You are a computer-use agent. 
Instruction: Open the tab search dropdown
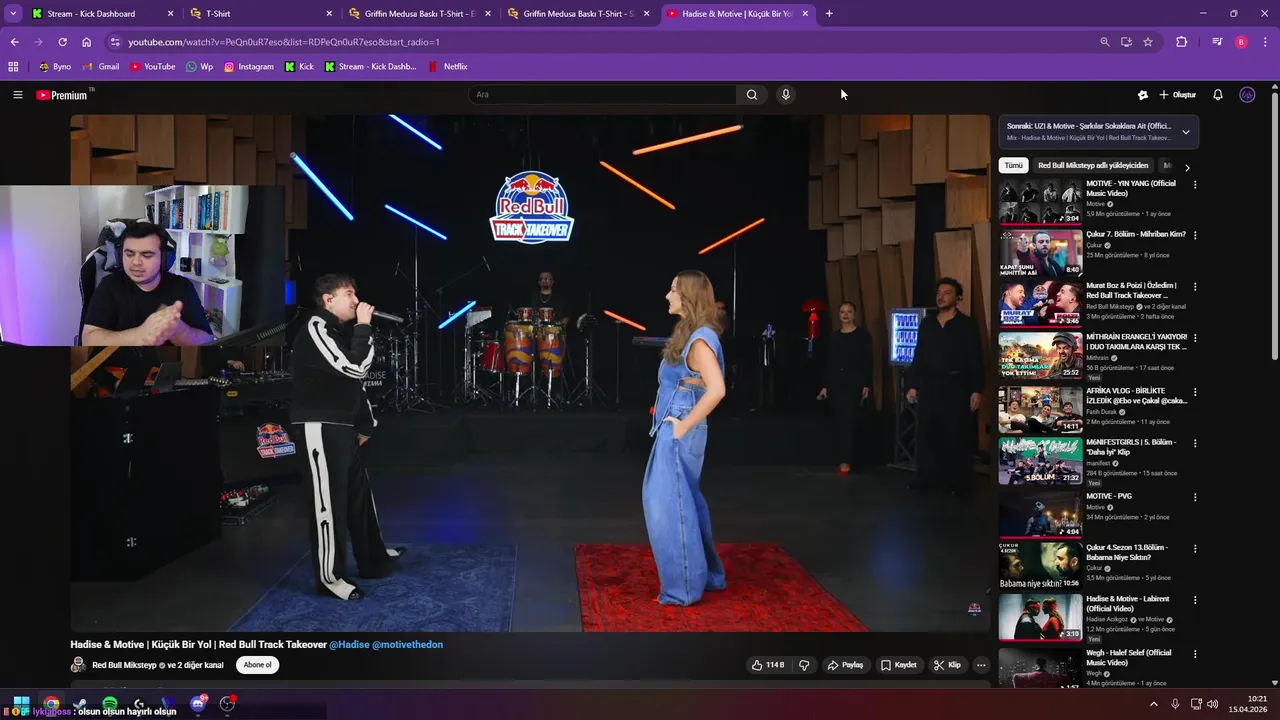pos(13,14)
